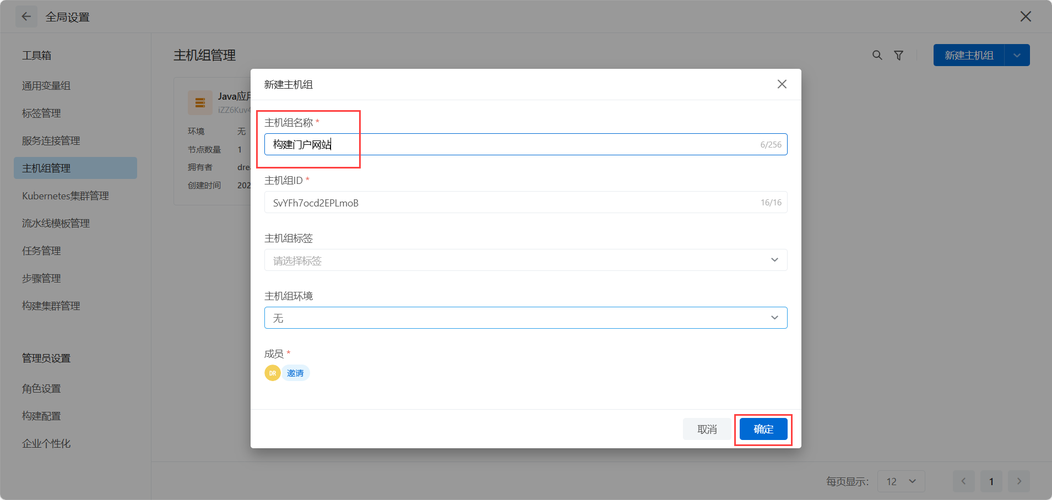Close the 新建主机组 dialog
The image size is (1052, 500).
[x=782, y=85]
